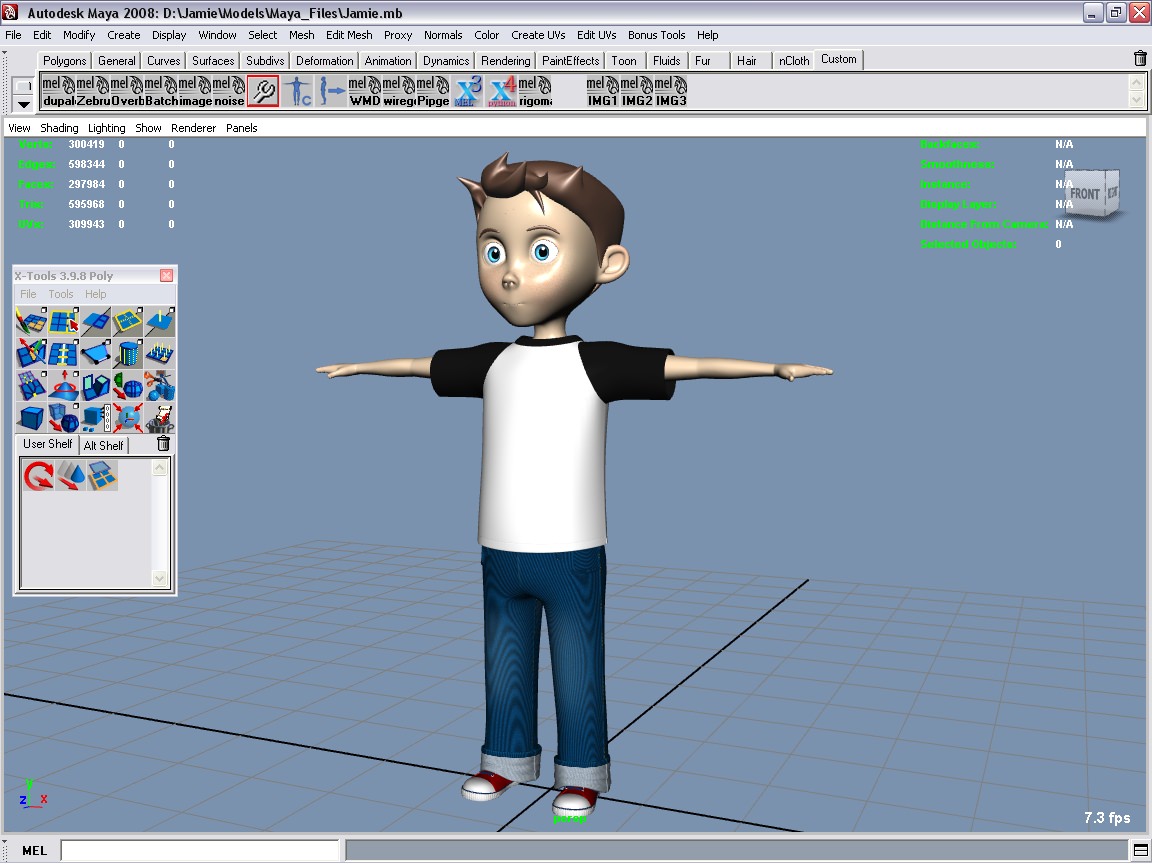The height and width of the screenshot is (864, 1152).
Task: Click X-Tools scissors separate icon
Action: point(159,386)
